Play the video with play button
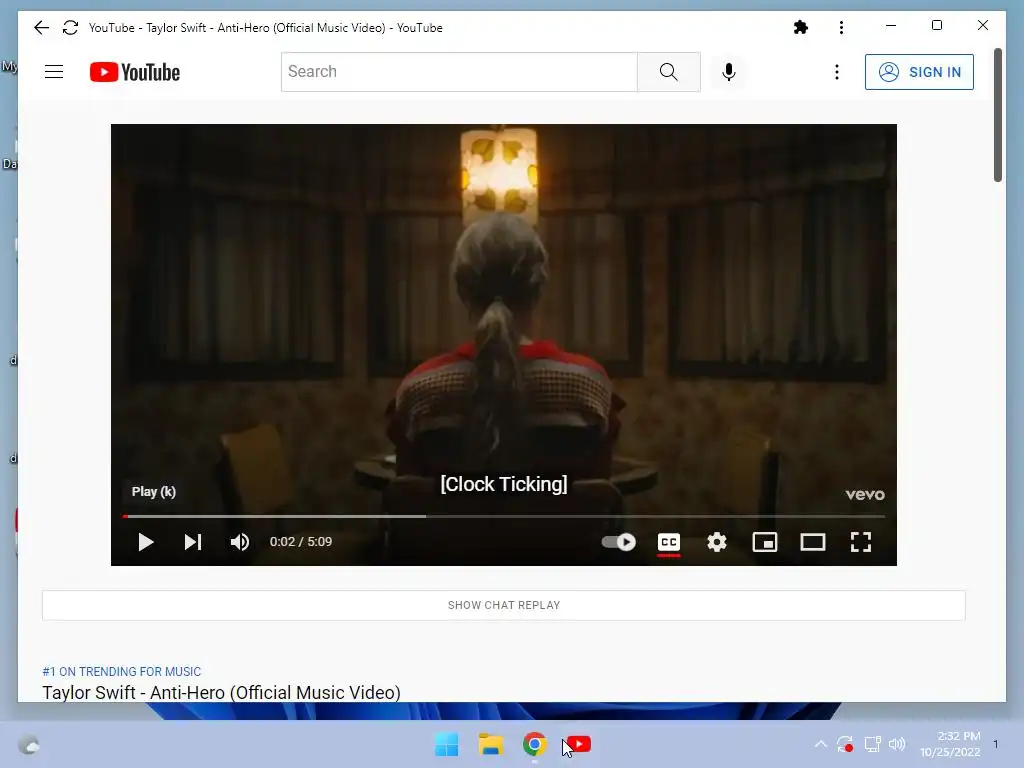Image resolution: width=1024 pixels, height=768 pixels. point(146,542)
